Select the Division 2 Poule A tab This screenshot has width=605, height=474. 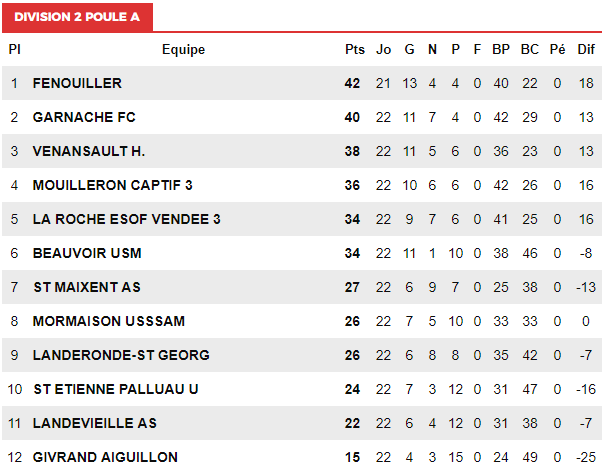click(77, 17)
